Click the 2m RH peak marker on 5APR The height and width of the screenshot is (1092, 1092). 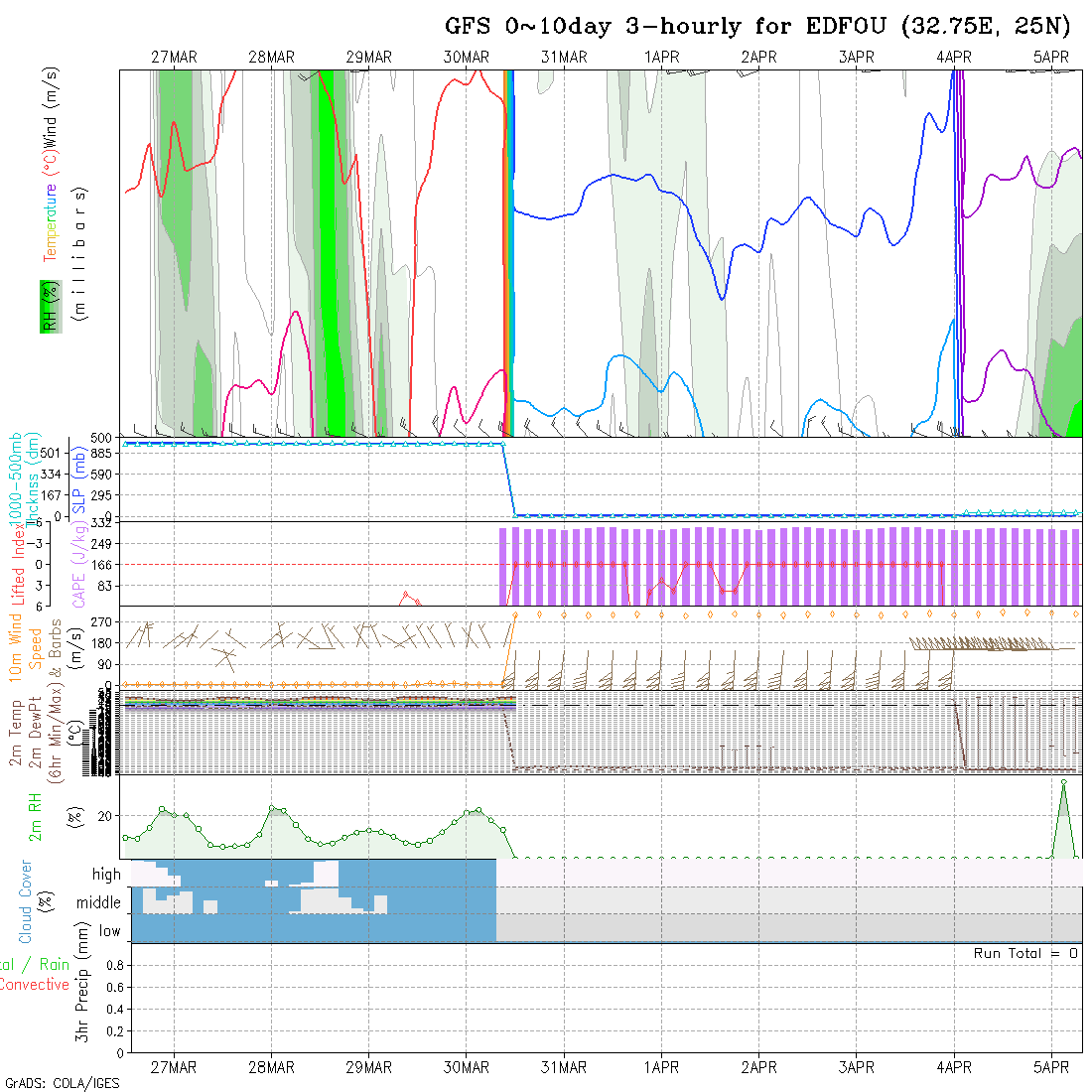pyautogui.click(x=1063, y=782)
